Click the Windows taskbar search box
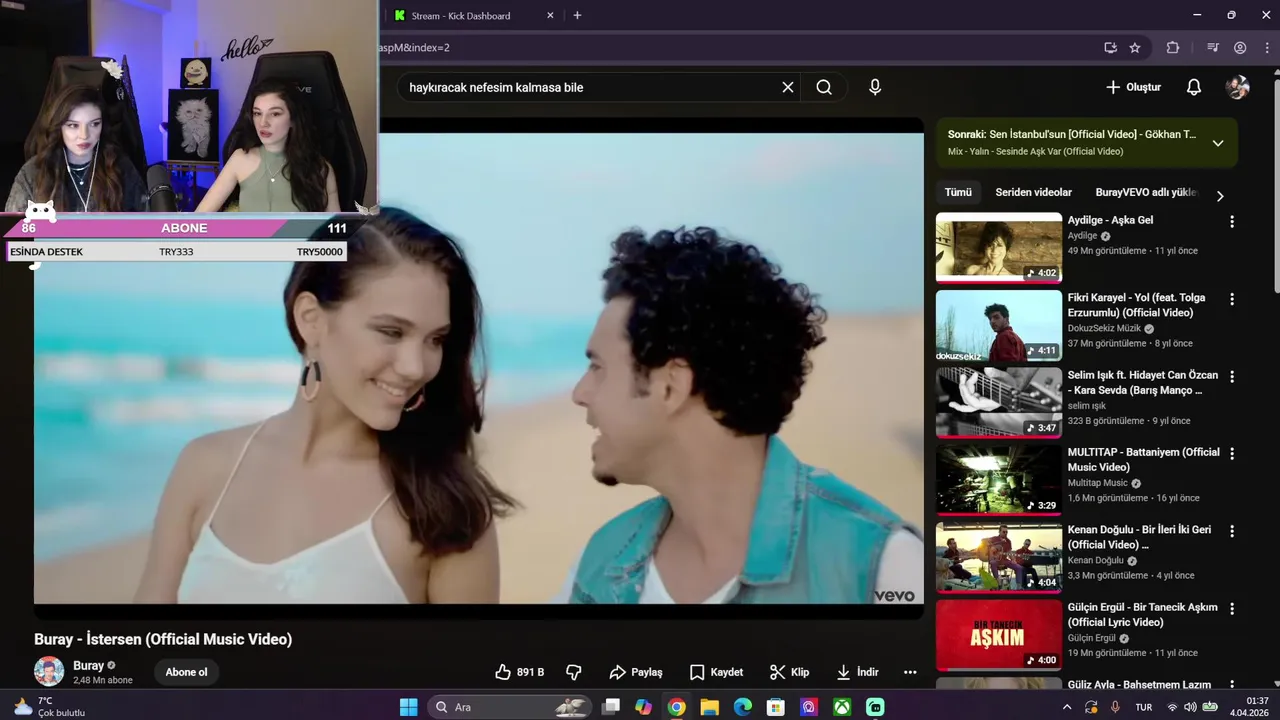The image size is (1280, 720). click(x=510, y=707)
